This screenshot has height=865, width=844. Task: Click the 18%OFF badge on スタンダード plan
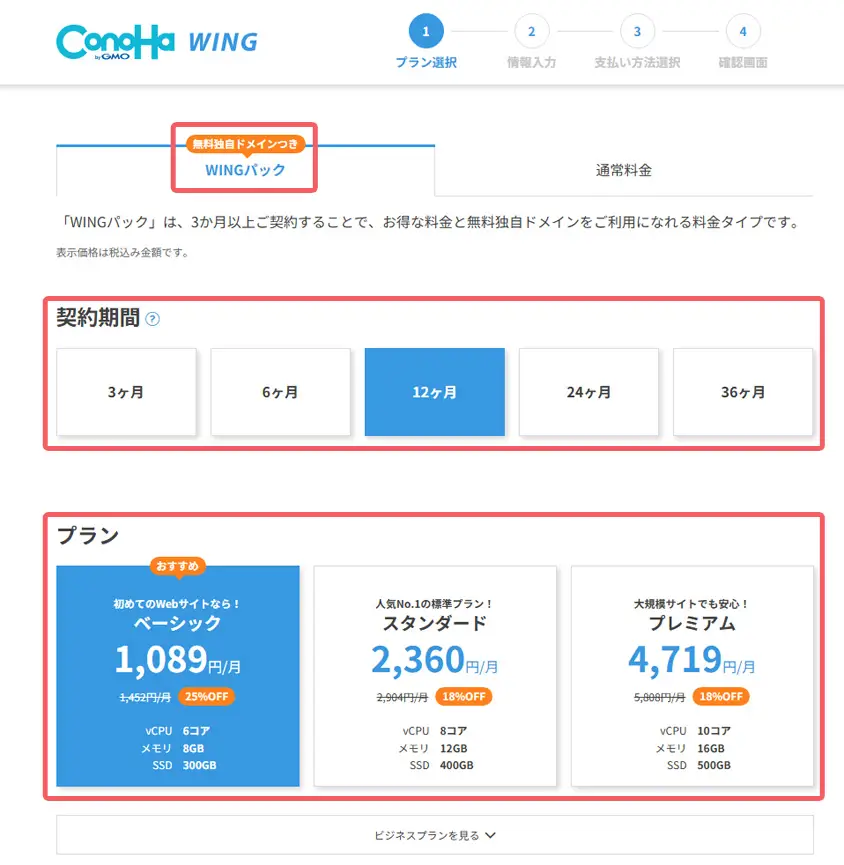(464, 697)
